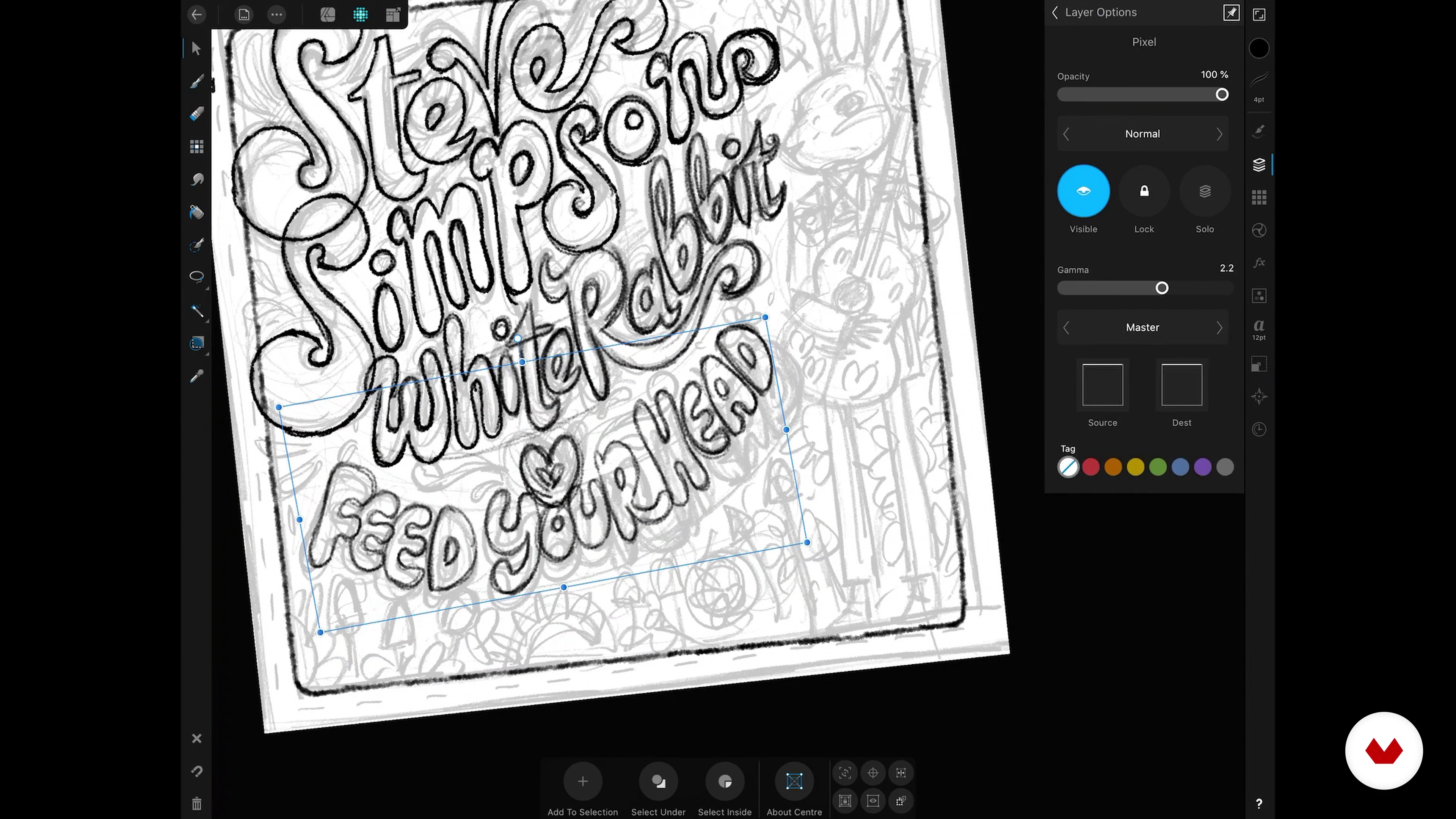Select the Flood Fill bucket tool
The width and height of the screenshot is (1456, 819).
(196, 212)
